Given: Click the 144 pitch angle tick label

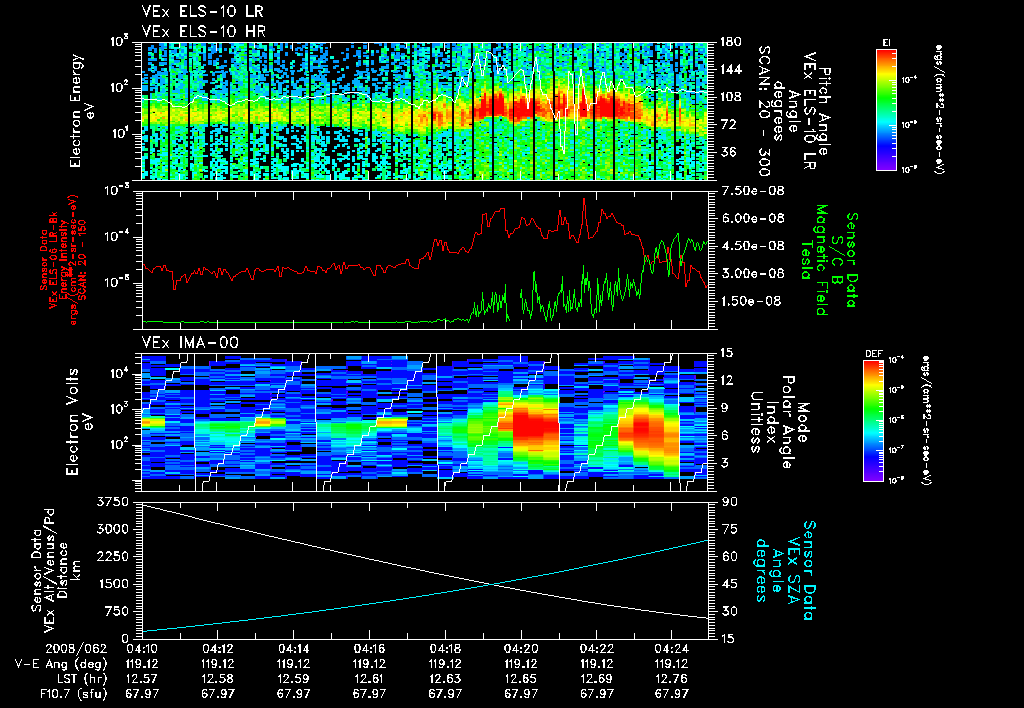Looking at the screenshot, I should [731, 70].
